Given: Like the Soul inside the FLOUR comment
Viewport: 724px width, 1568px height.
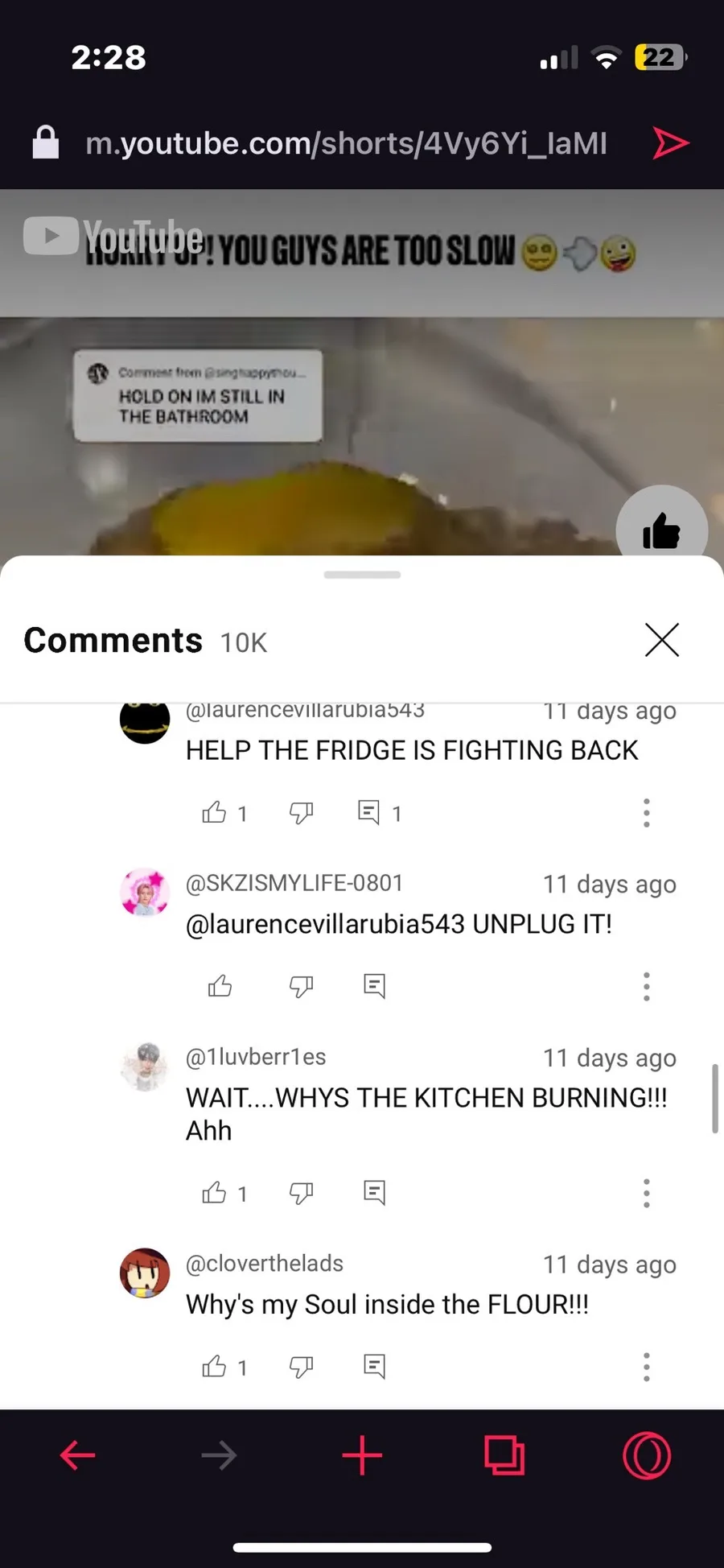Looking at the screenshot, I should (214, 1366).
